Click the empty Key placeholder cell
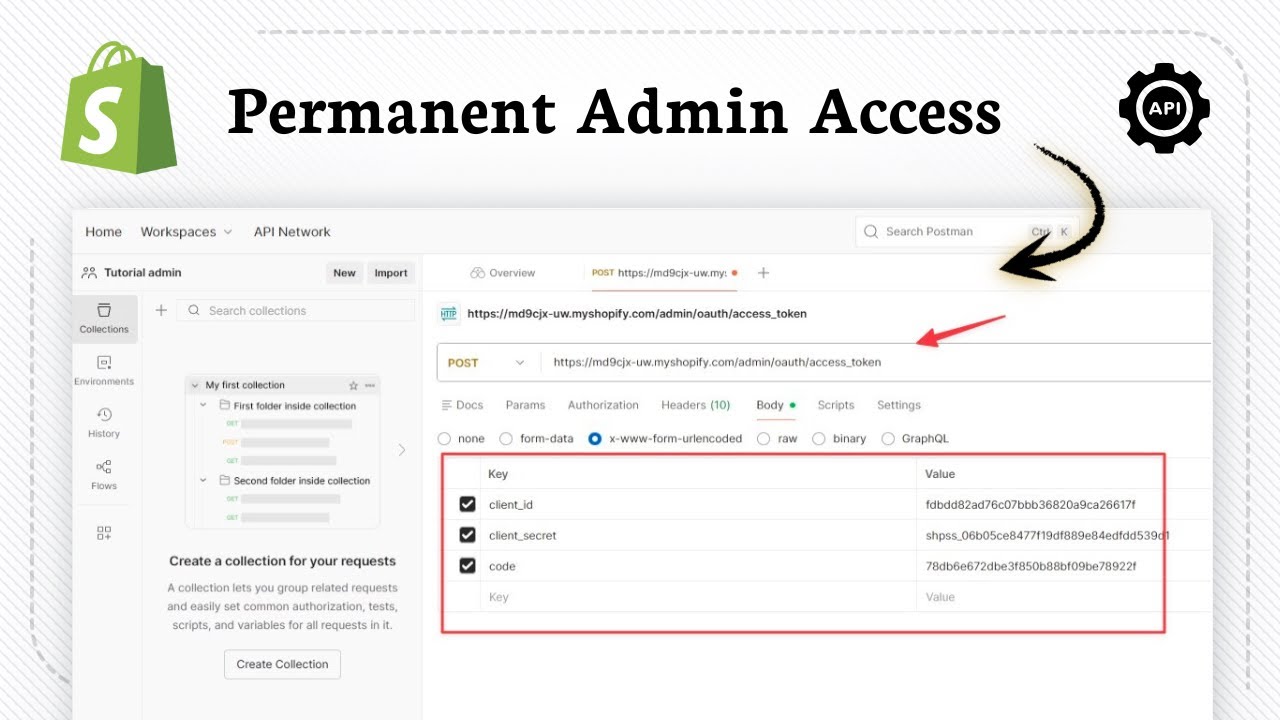The width and height of the screenshot is (1280, 720). coord(698,597)
